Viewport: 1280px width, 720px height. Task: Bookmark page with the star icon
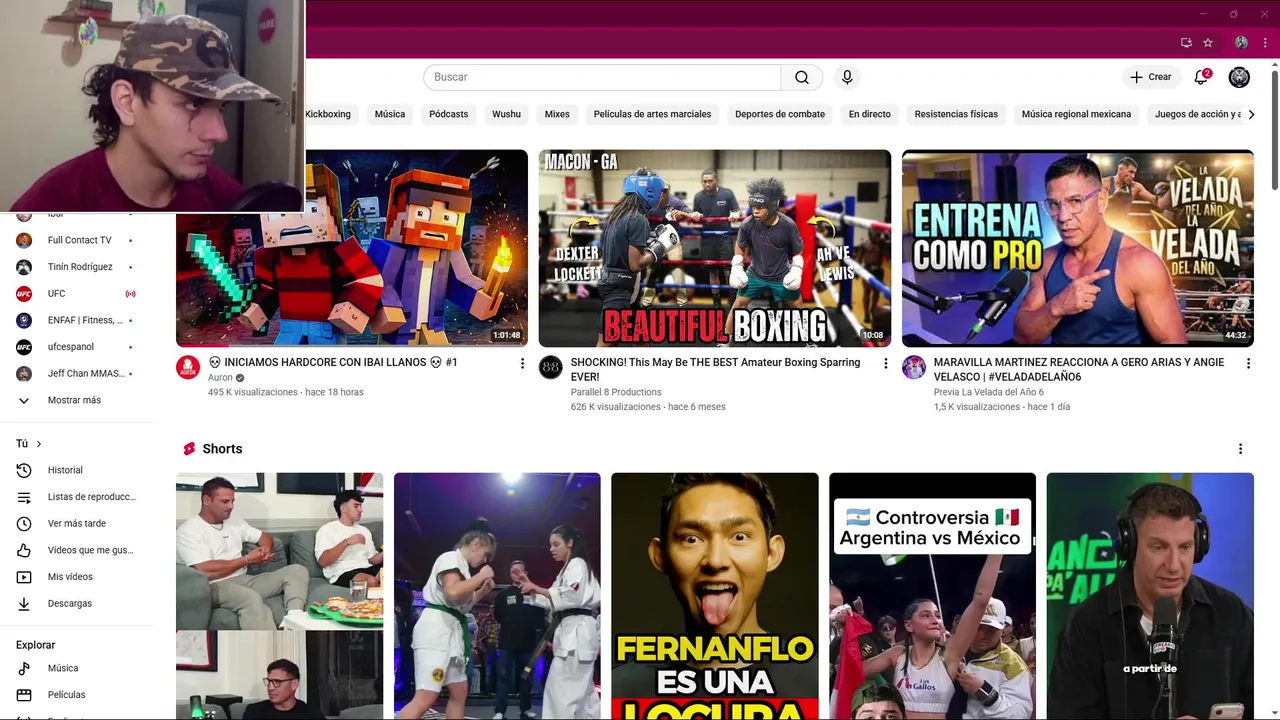click(1208, 43)
